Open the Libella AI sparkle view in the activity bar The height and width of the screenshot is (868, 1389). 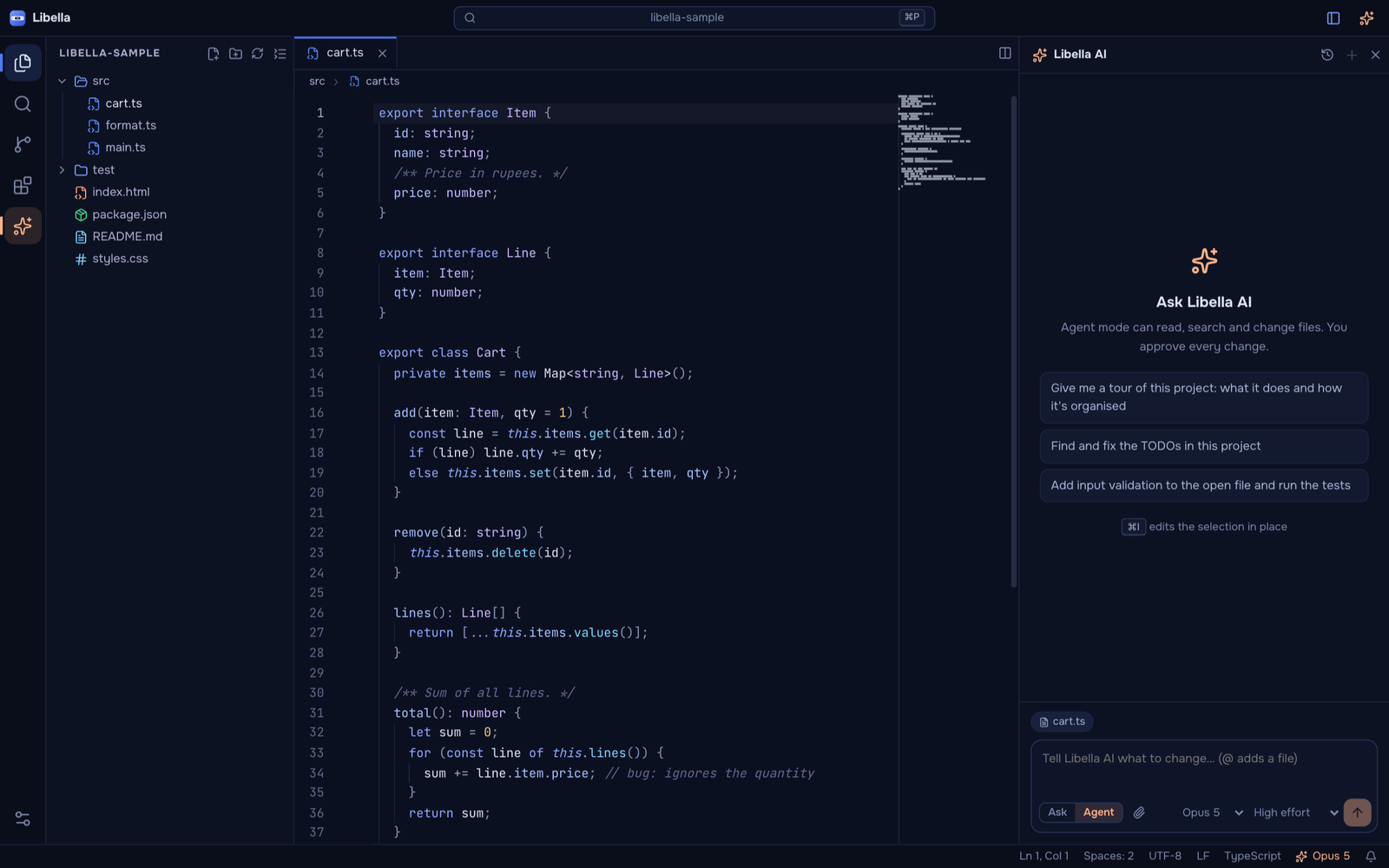23,226
